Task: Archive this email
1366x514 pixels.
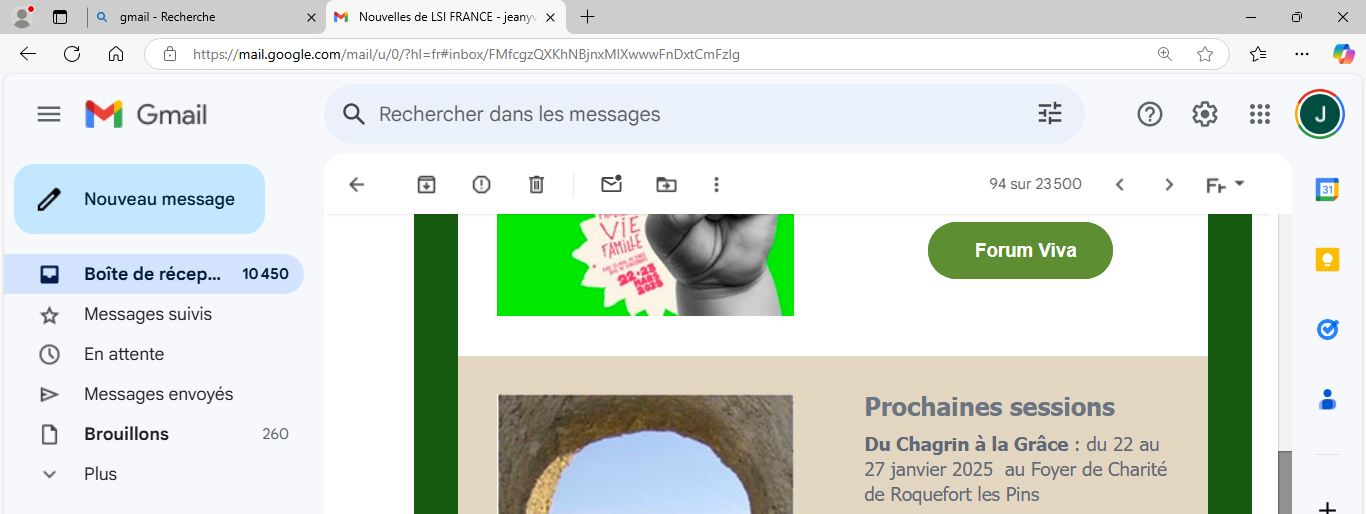Action: coord(426,184)
